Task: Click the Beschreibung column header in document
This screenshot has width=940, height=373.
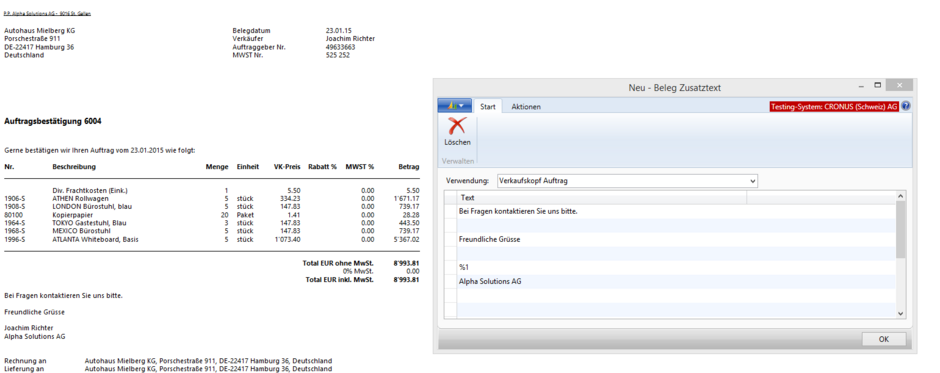Action: (74, 167)
